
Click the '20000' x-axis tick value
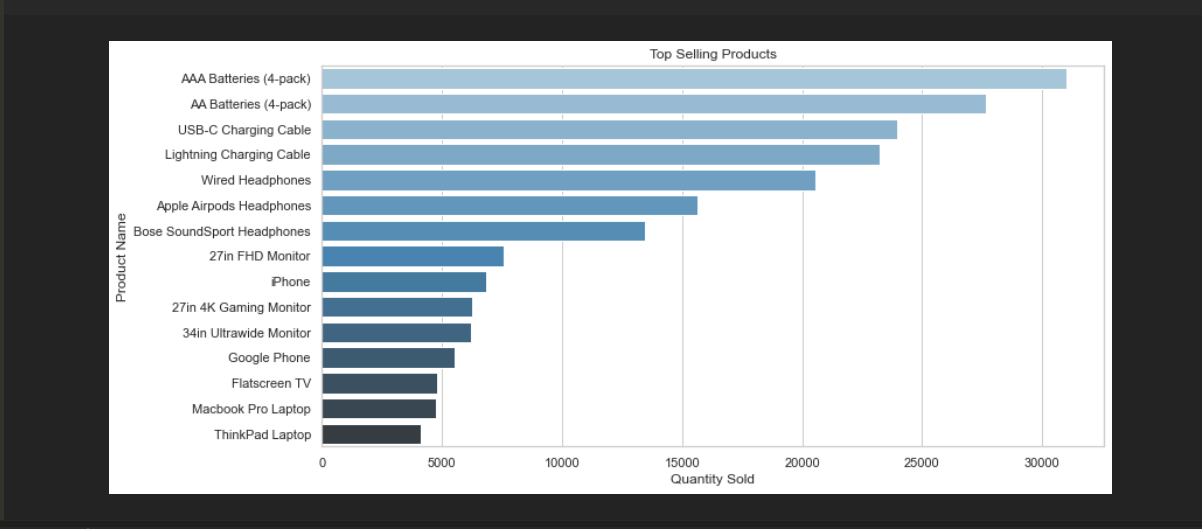coord(802,463)
